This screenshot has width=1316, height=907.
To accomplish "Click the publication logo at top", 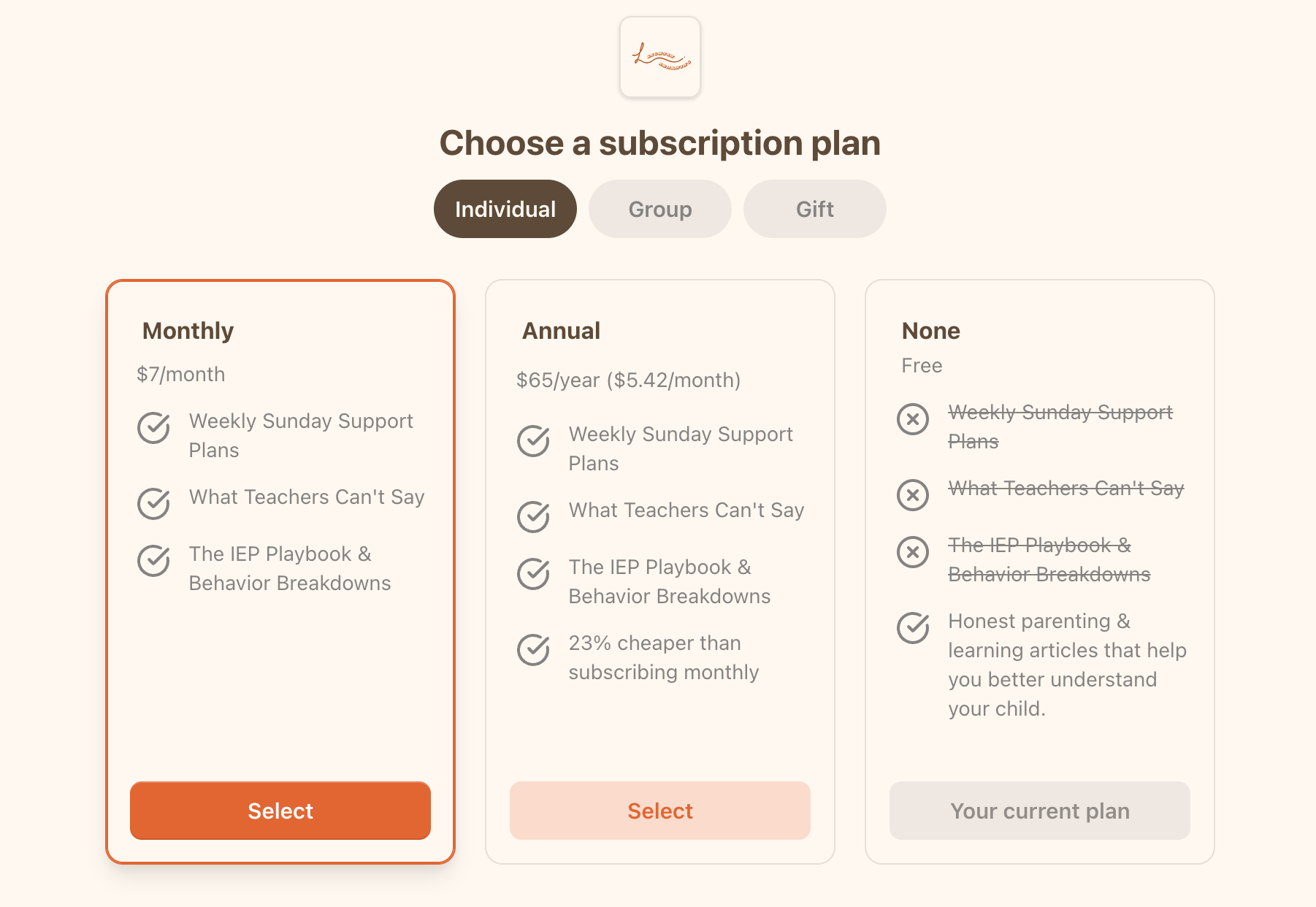I will click(660, 57).
